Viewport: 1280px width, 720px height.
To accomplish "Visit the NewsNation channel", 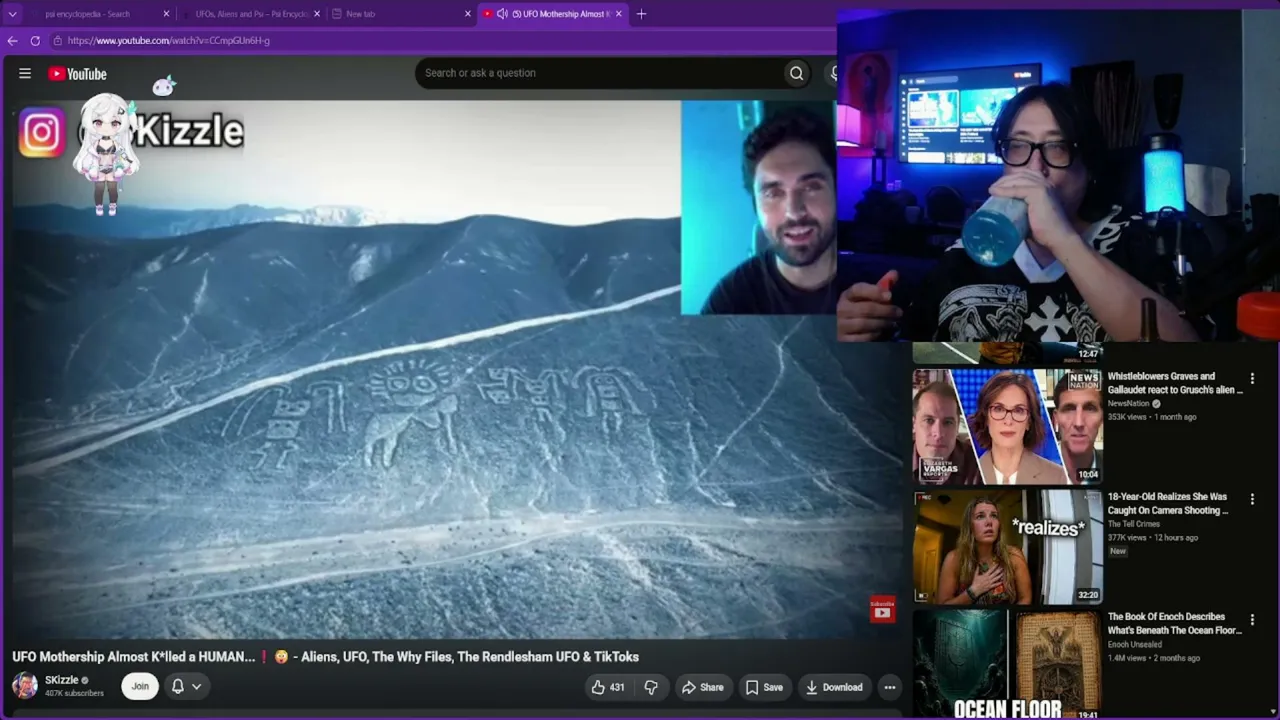I will 1129,404.
